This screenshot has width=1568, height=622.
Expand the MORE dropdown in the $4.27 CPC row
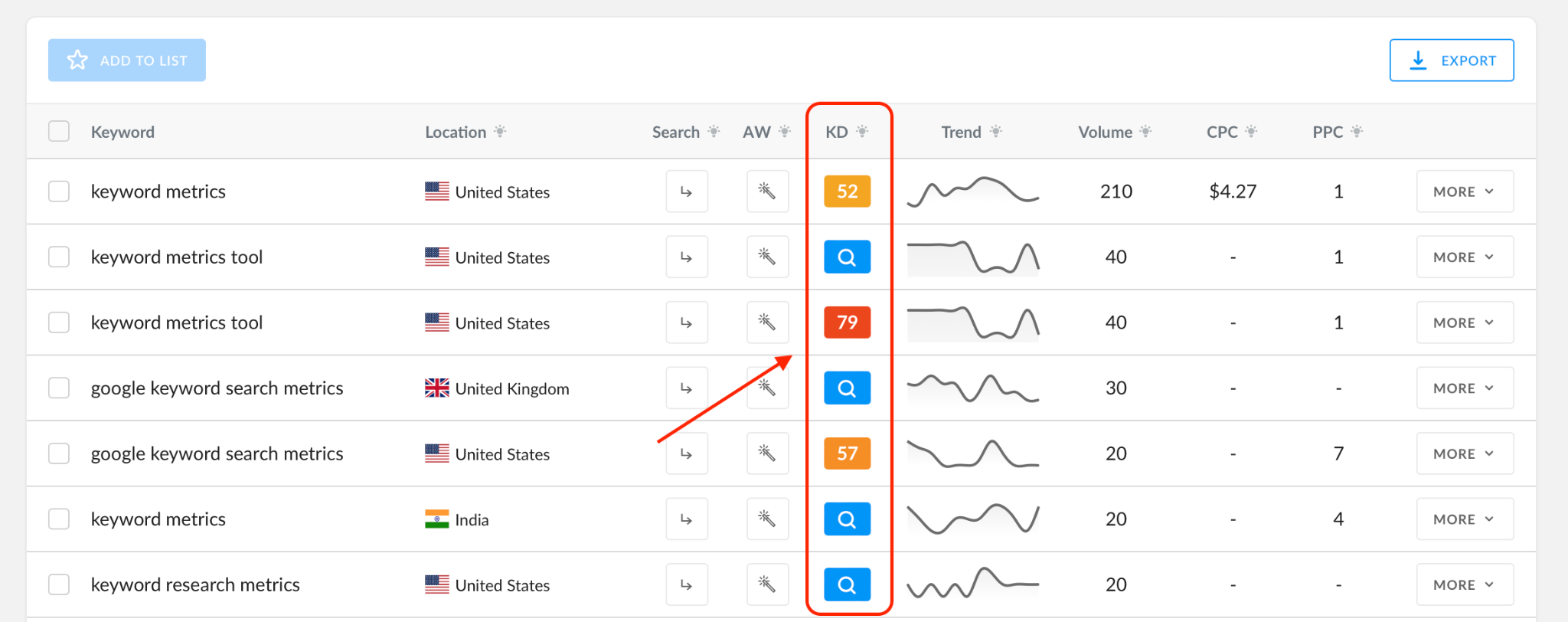tap(1465, 191)
